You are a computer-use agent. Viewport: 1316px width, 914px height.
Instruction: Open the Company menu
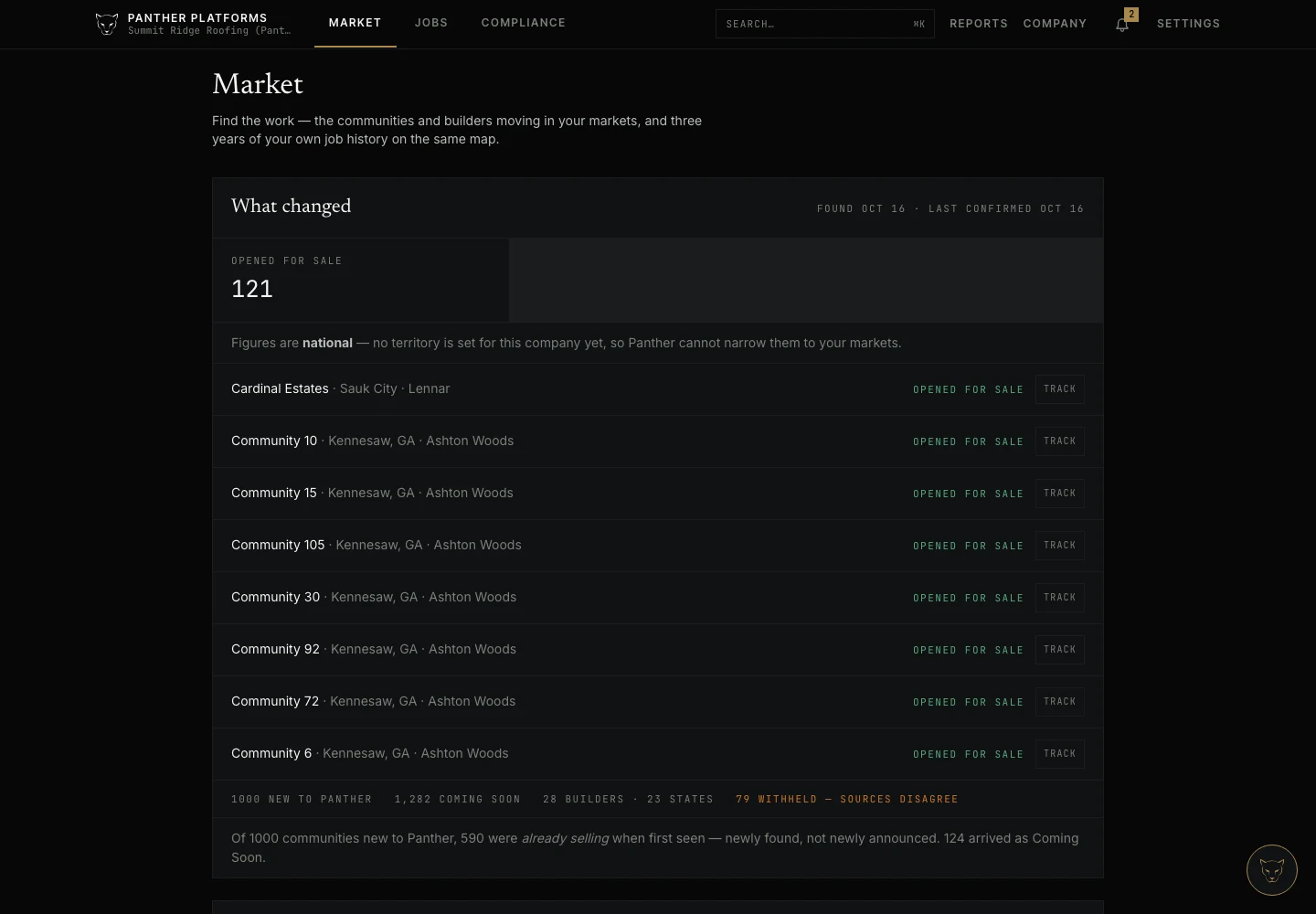click(1055, 24)
